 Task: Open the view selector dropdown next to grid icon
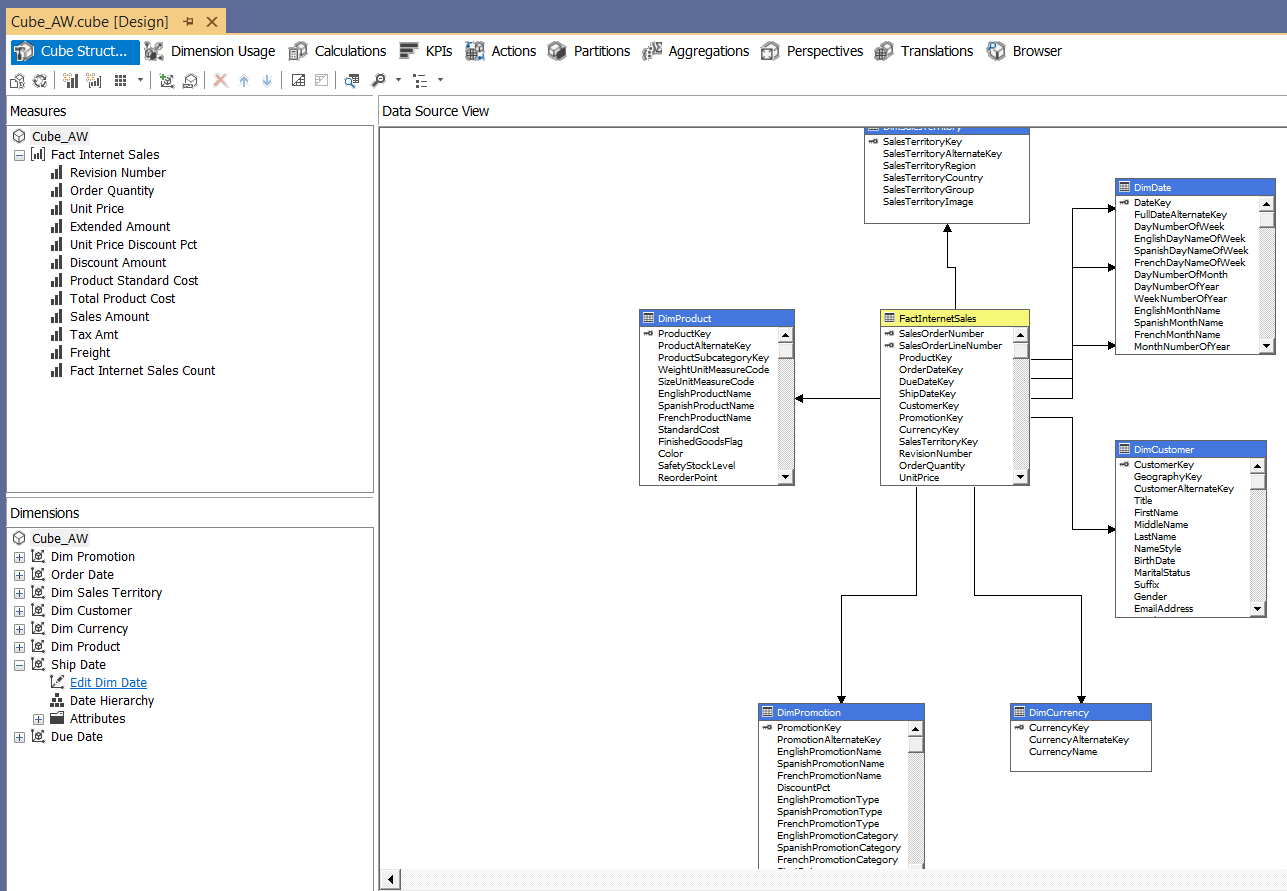pos(141,80)
